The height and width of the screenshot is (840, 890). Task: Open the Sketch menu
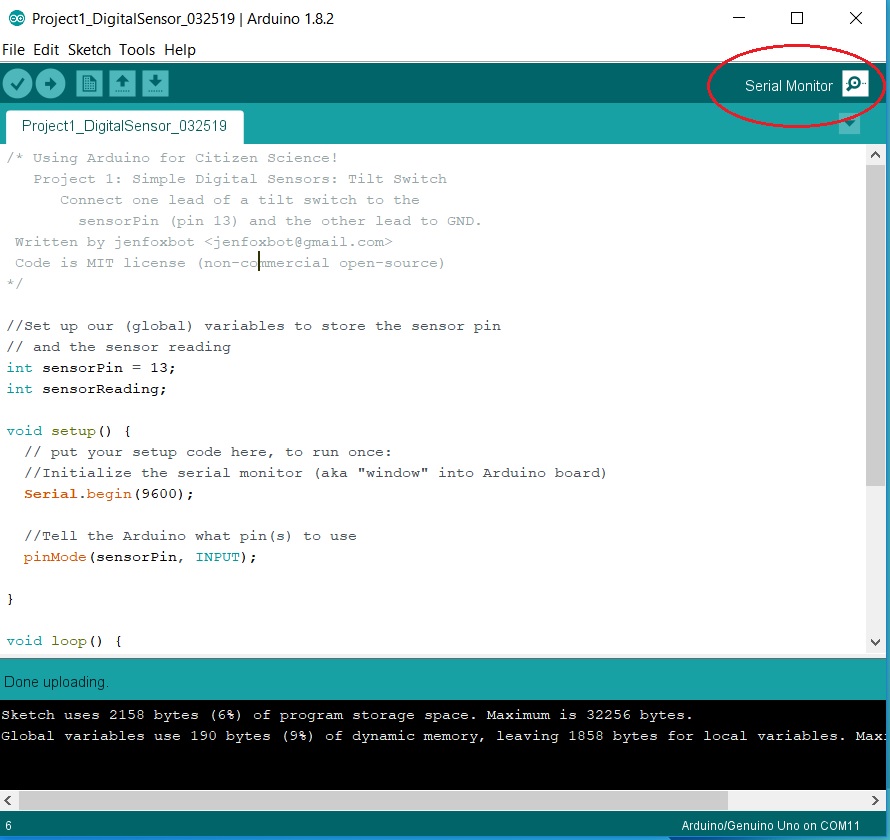pyautogui.click(x=89, y=49)
